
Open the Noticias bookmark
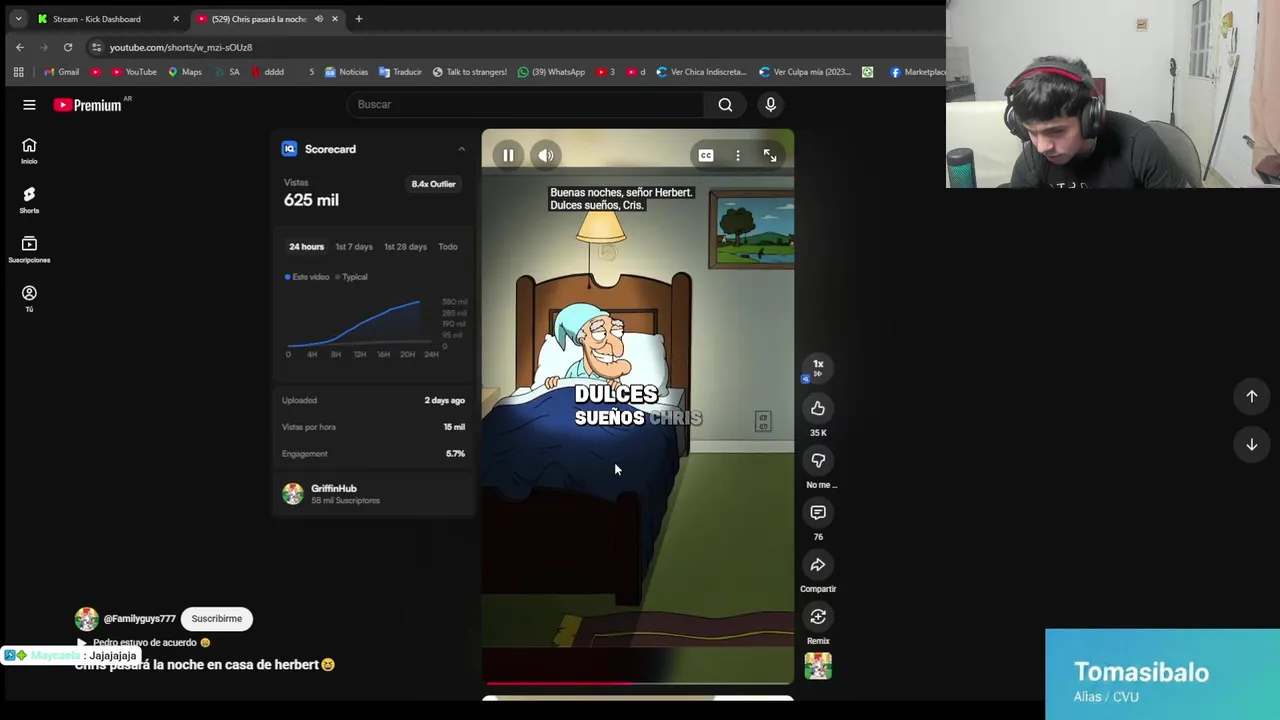click(x=346, y=72)
